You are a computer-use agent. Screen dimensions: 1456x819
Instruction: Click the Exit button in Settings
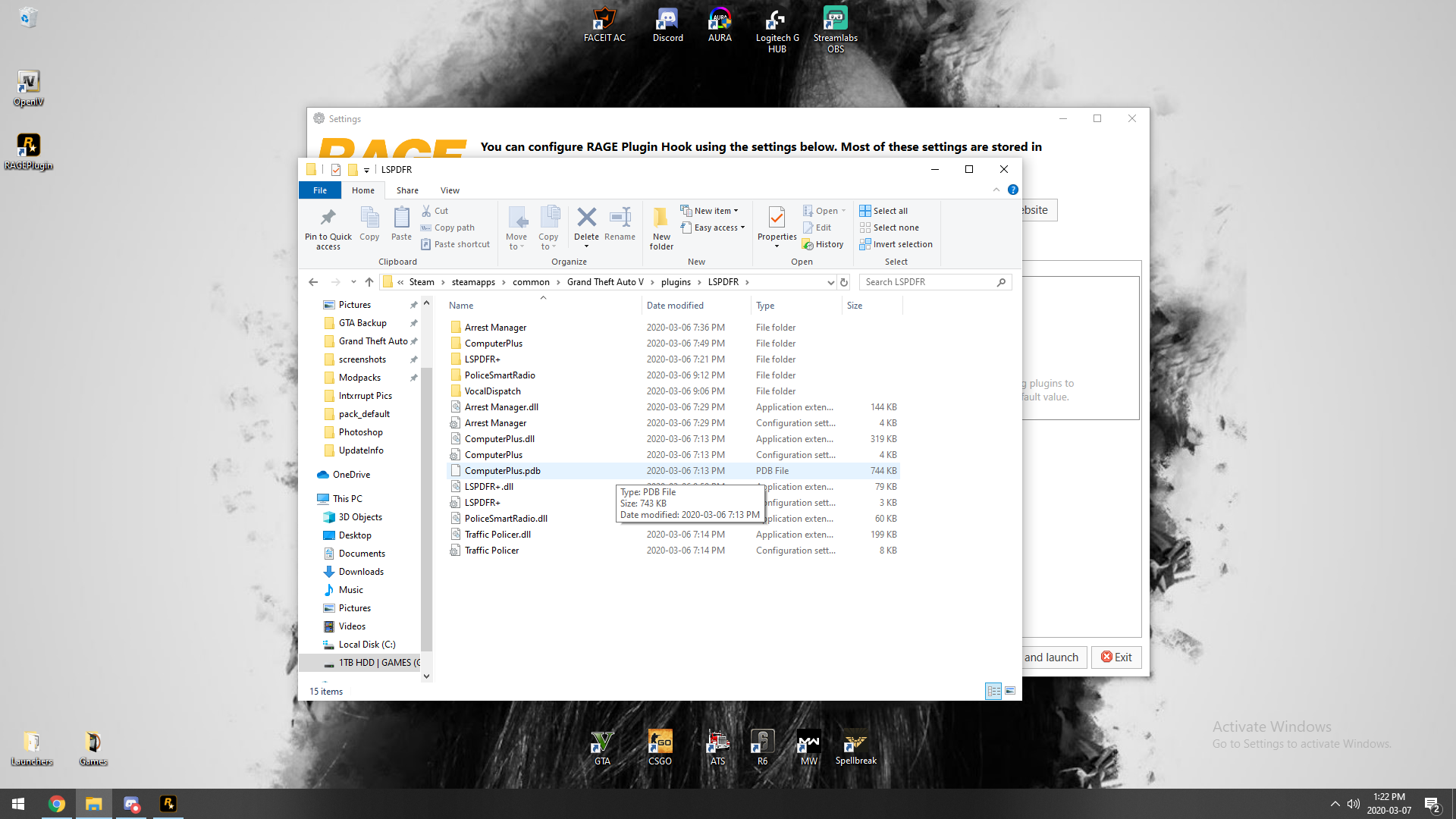tap(1116, 657)
